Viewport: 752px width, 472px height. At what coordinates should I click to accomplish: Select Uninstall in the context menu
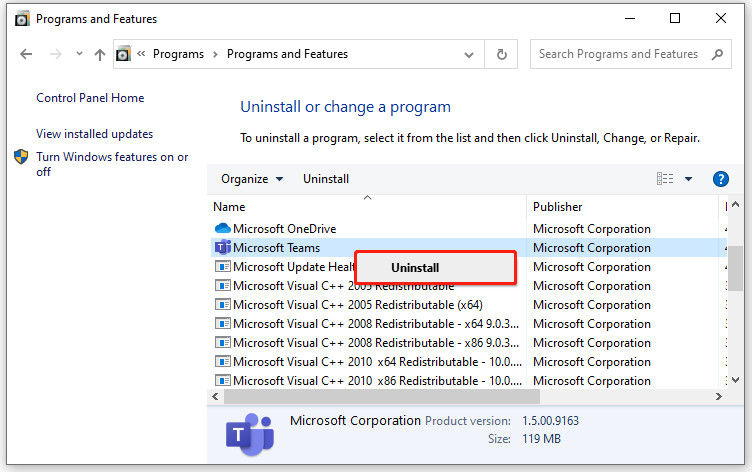coord(435,268)
